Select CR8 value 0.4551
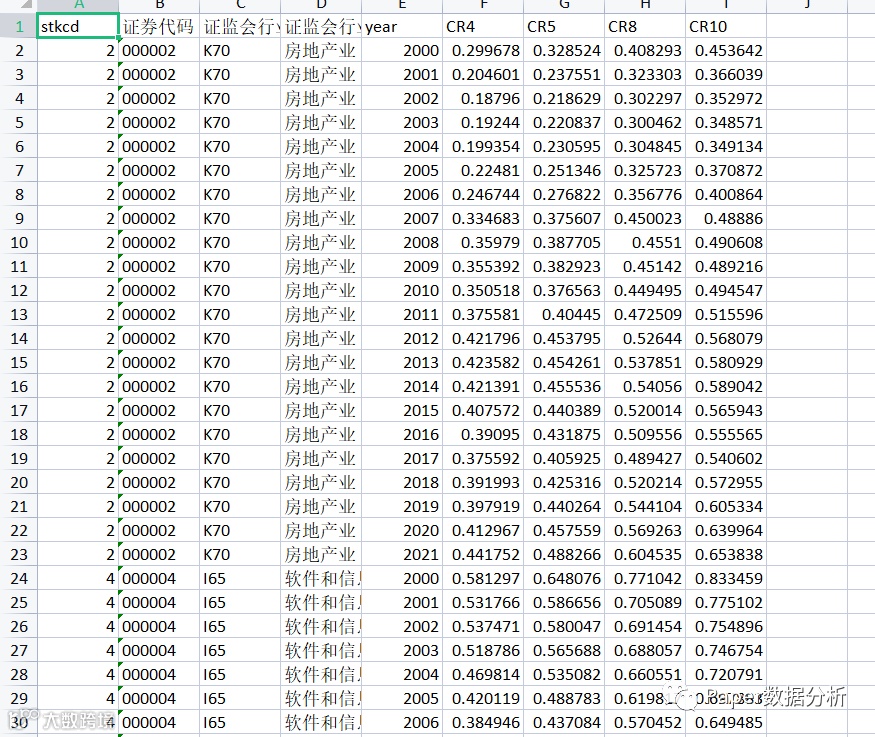Viewport: 875px width, 737px height. pos(645,242)
